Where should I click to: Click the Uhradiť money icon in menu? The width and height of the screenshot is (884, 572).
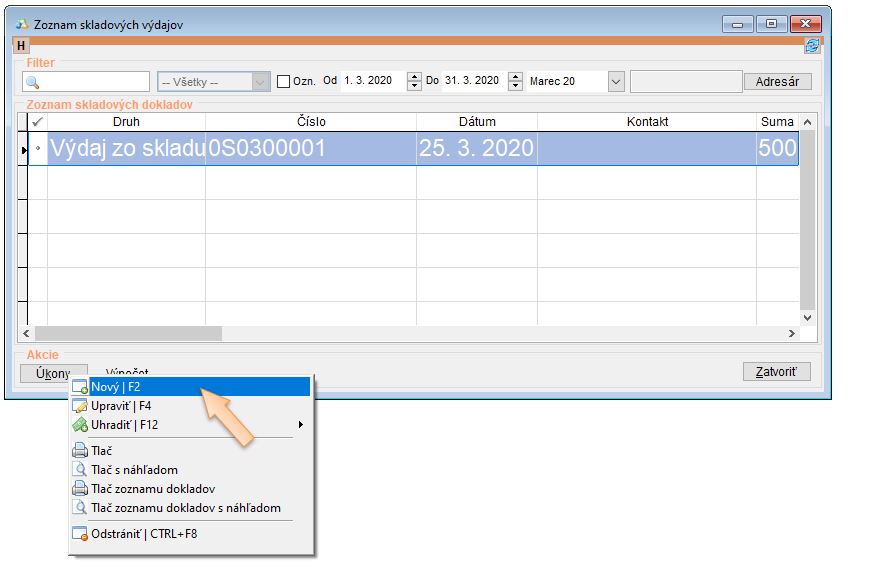pos(80,425)
